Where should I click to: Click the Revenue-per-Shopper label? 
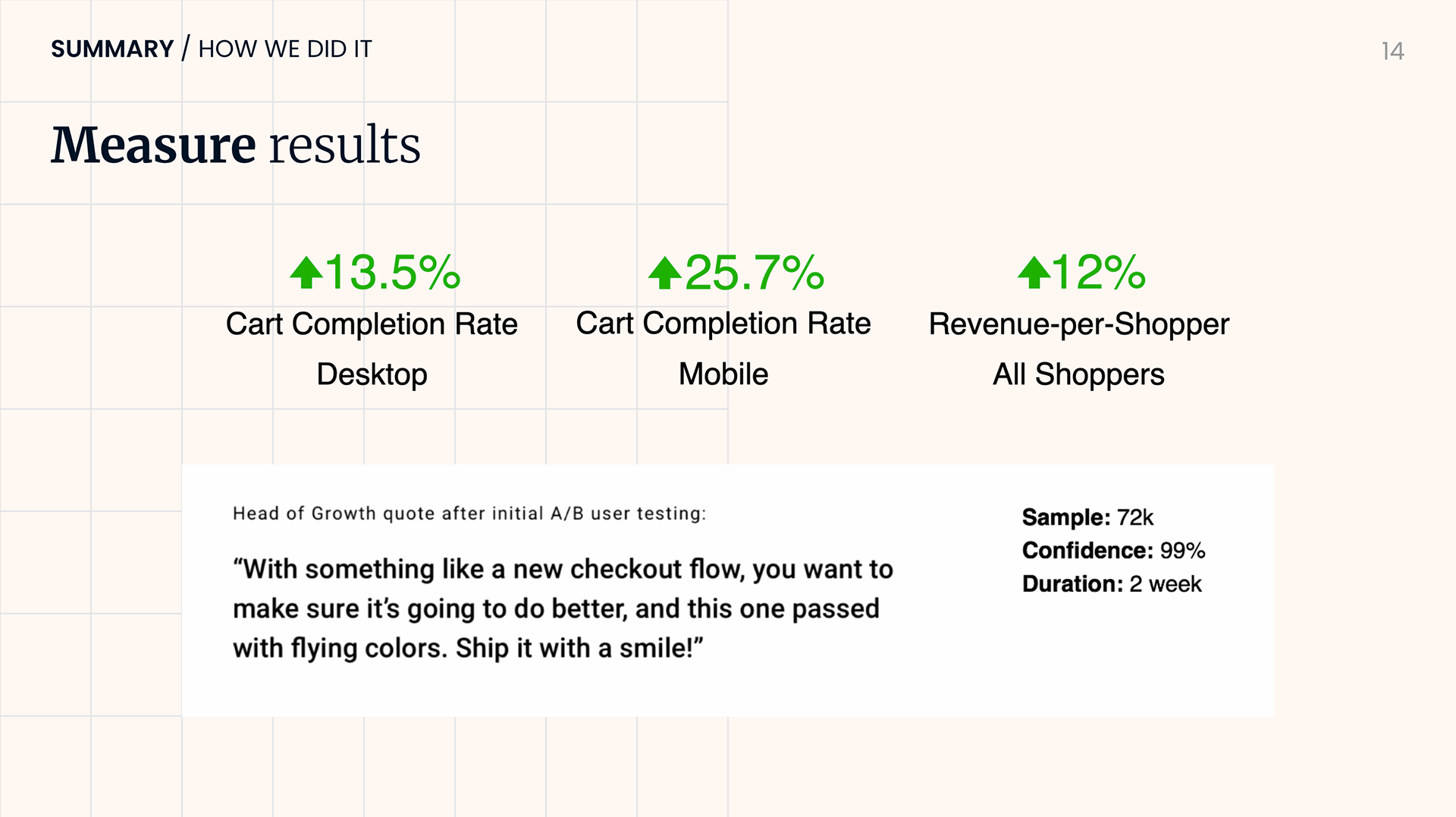pyautogui.click(x=1079, y=324)
